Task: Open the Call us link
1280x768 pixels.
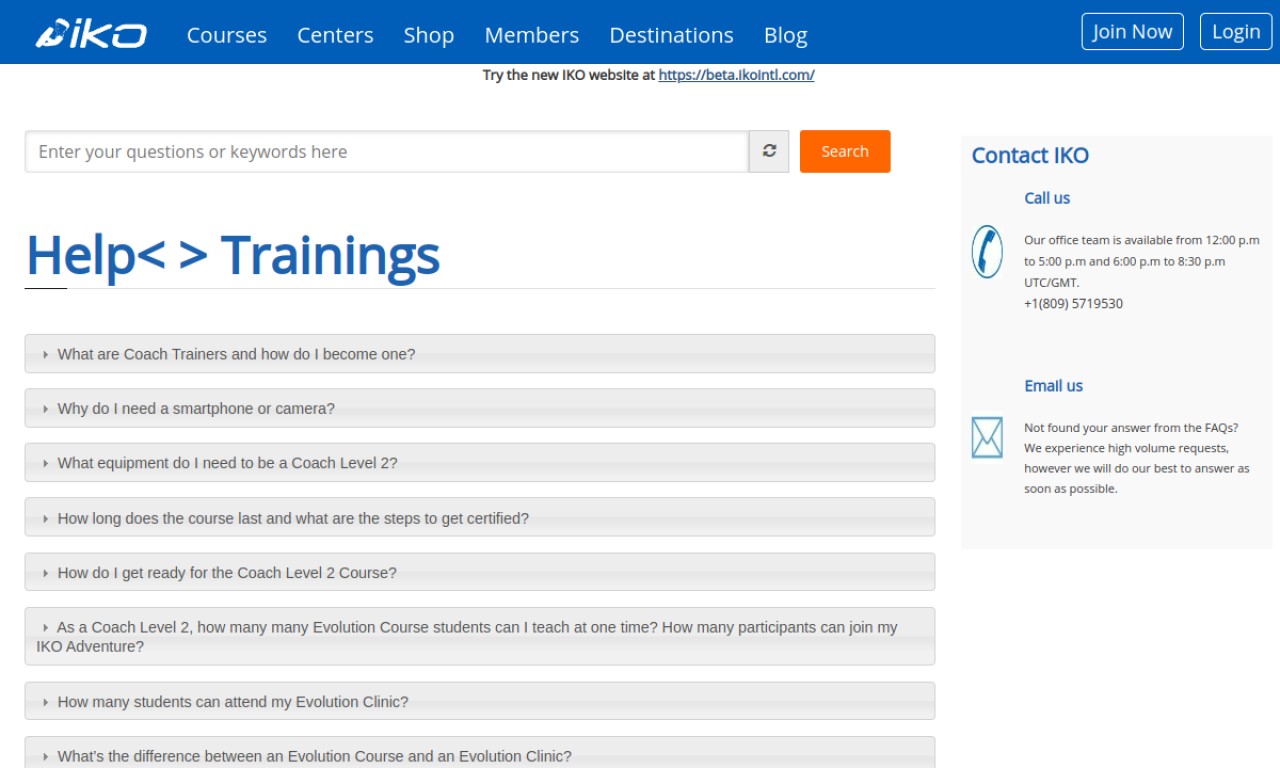Action: 1047,198
